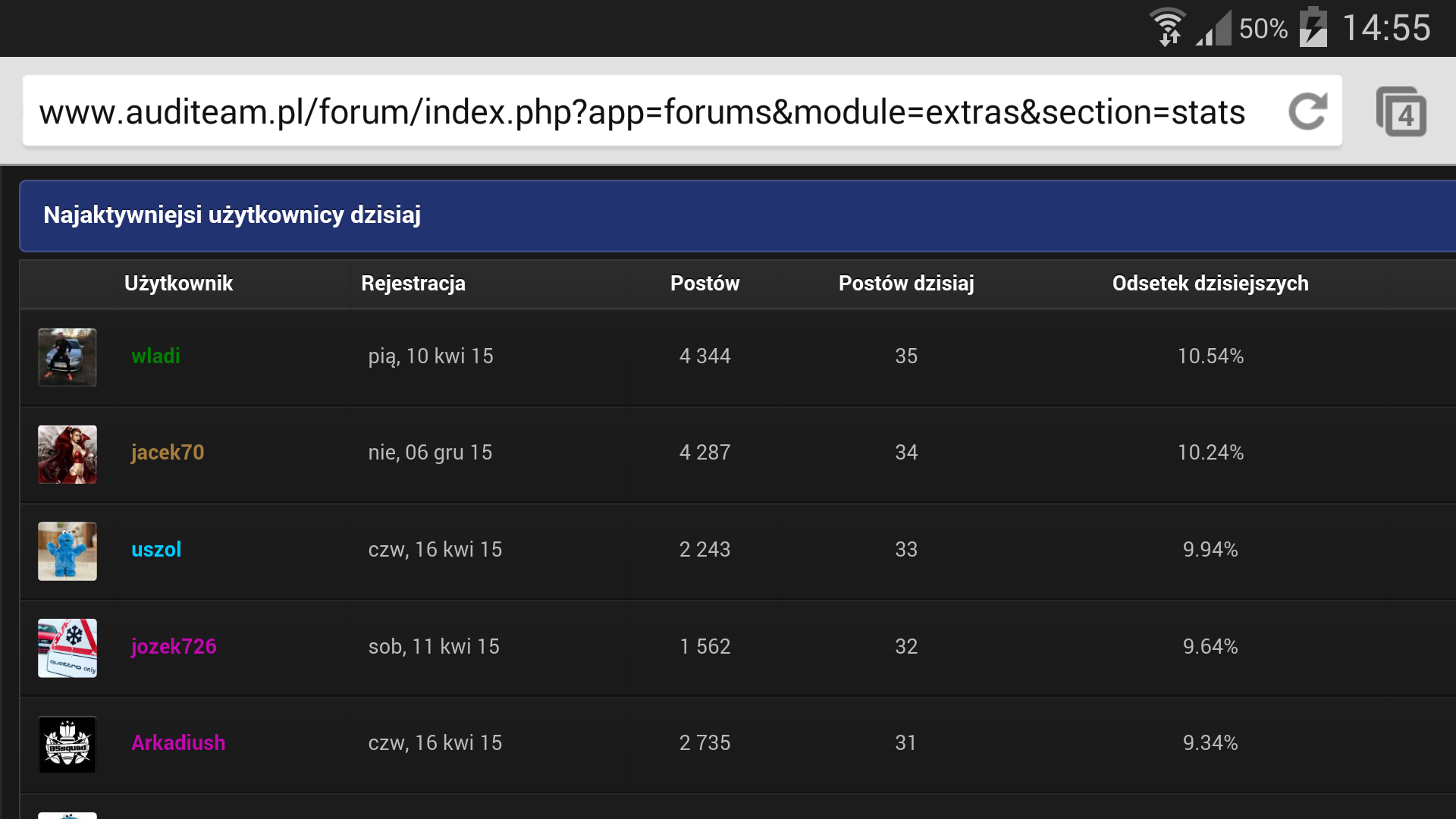Open jacek70's avatar thumbnail
Image resolution: width=1456 pixels, height=819 pixels.
[x=67, y=454]
